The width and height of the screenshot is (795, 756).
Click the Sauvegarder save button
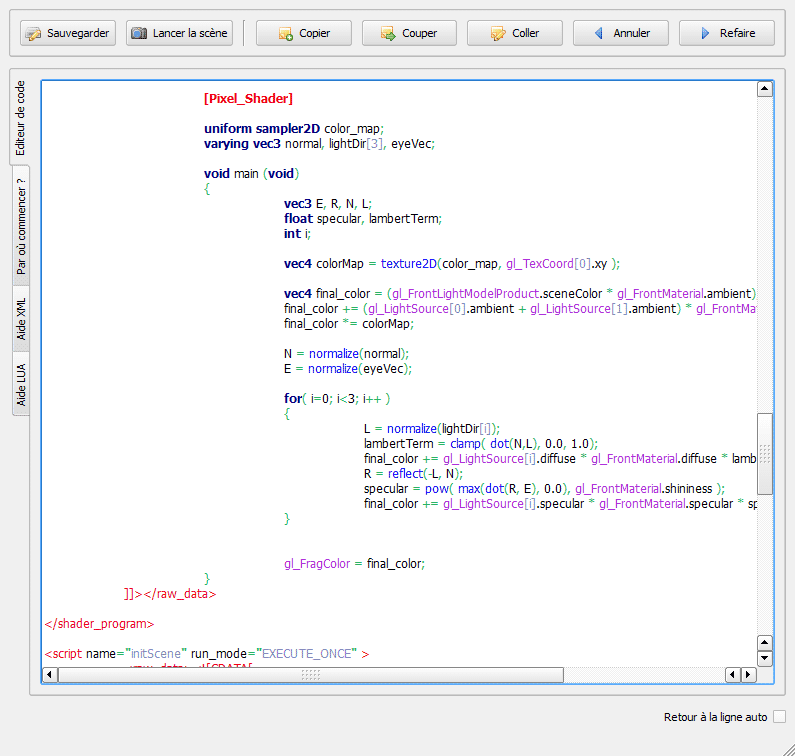click(x=68, y=33)
